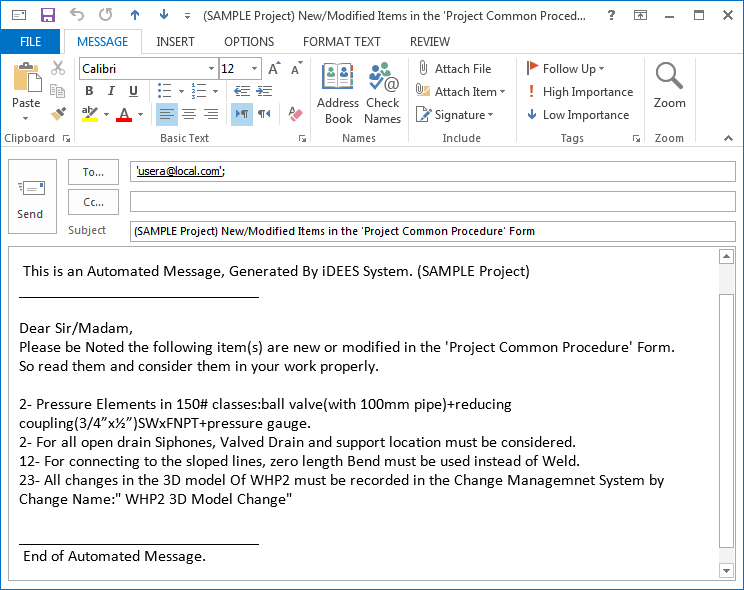
Task: Open Customize Quick Access Toolbar dropdown
Action: point(187,16)
